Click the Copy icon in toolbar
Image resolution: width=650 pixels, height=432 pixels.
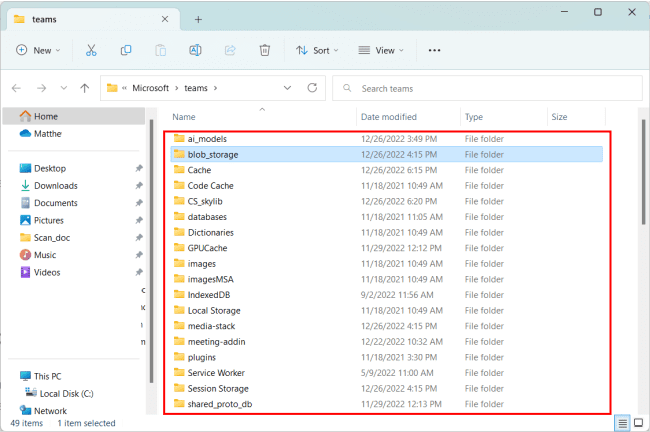(x=126, y=50)
